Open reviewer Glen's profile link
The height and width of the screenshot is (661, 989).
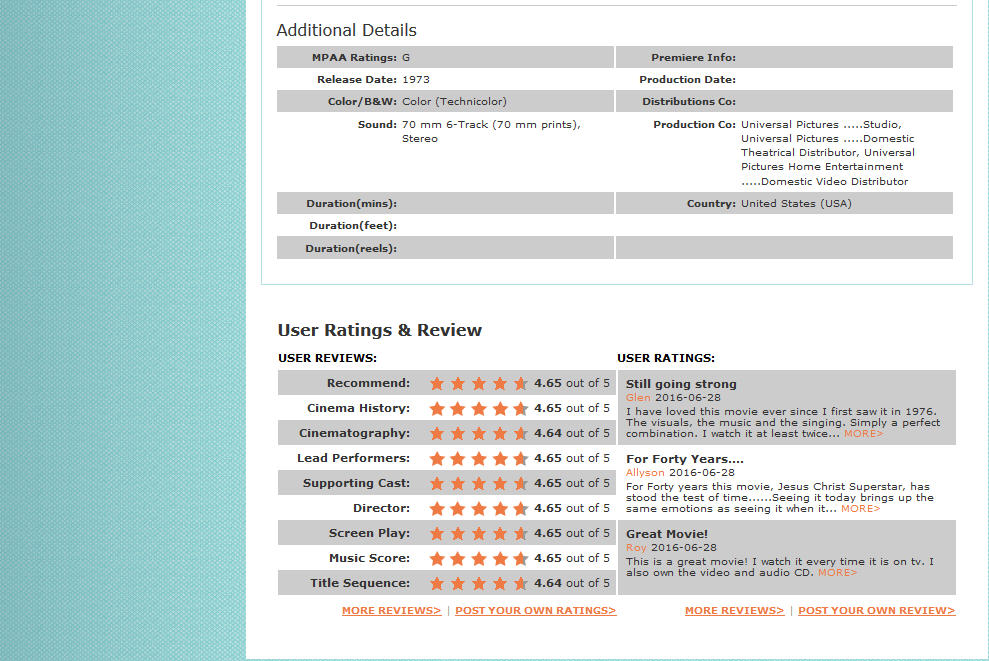(x=638, y=397)
